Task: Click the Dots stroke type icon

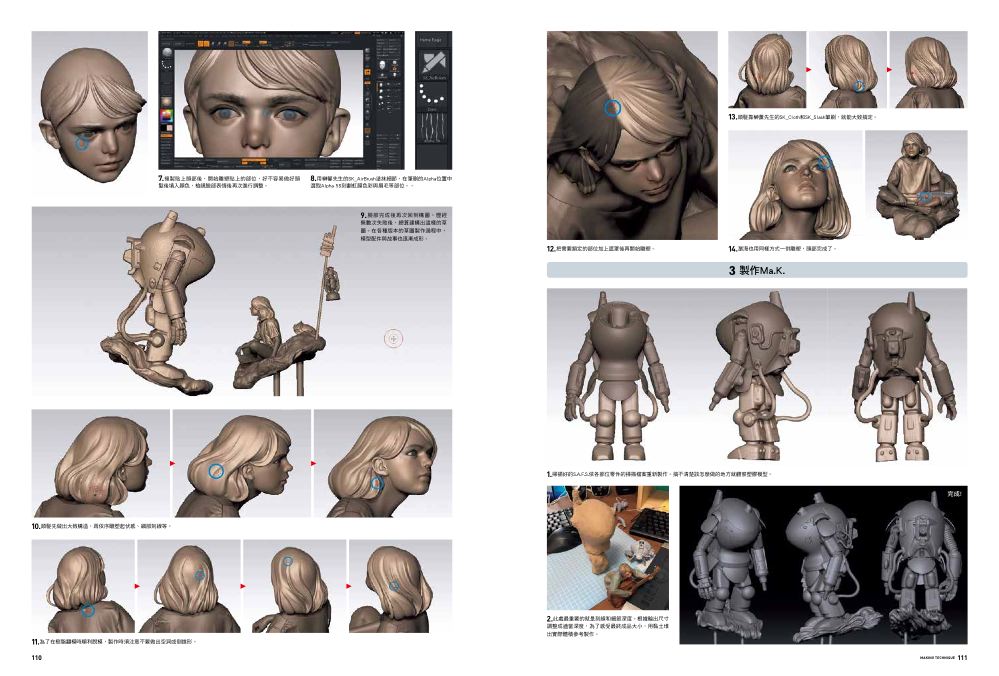Action: tap(433, 96)
